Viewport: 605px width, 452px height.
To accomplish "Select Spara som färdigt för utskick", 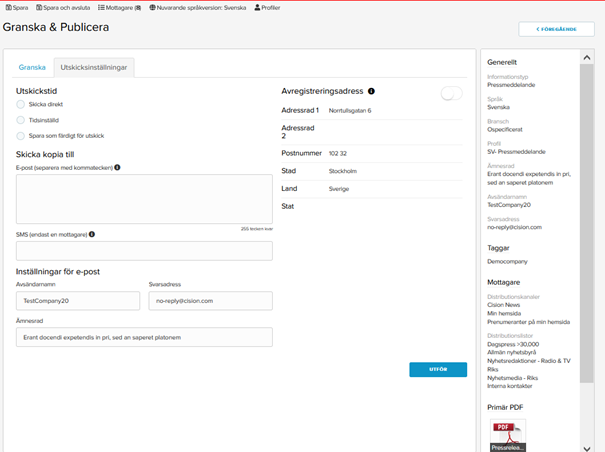I will (20, 136).
